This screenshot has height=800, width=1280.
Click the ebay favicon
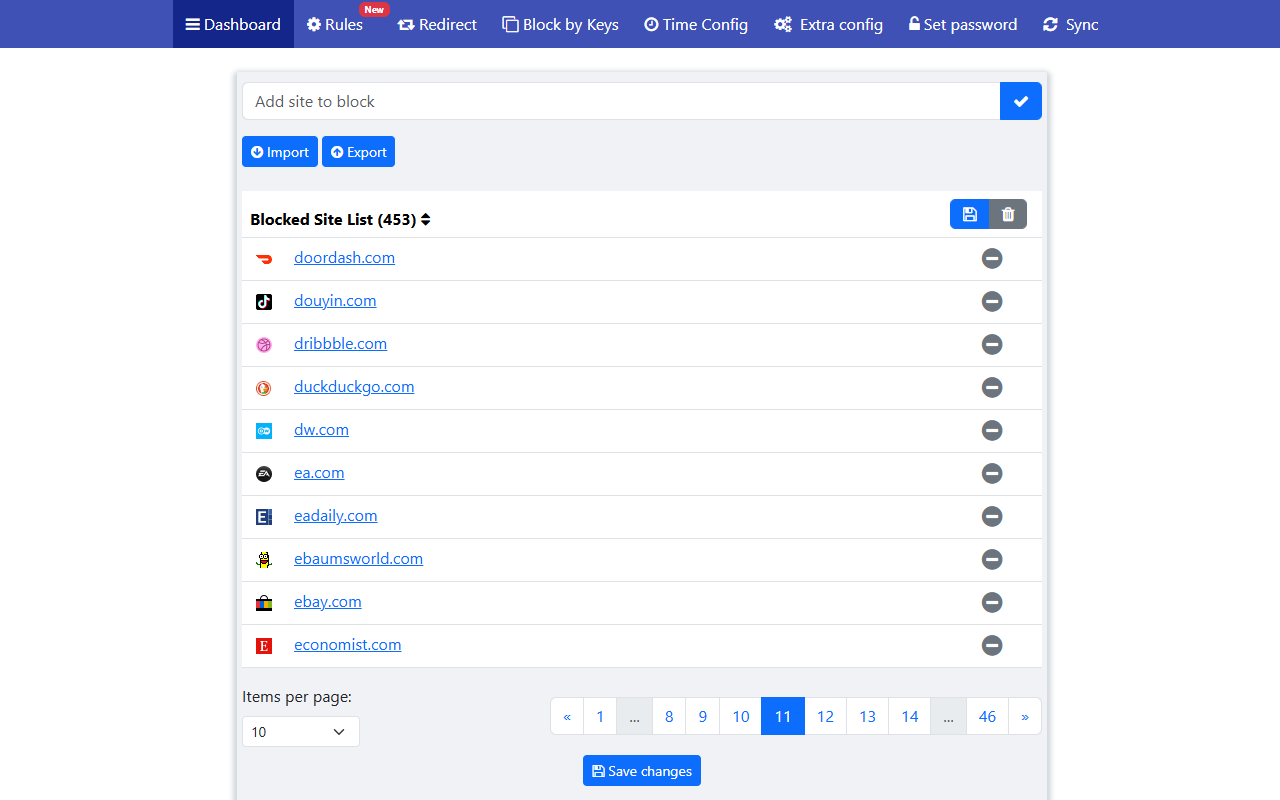(264, 603)
